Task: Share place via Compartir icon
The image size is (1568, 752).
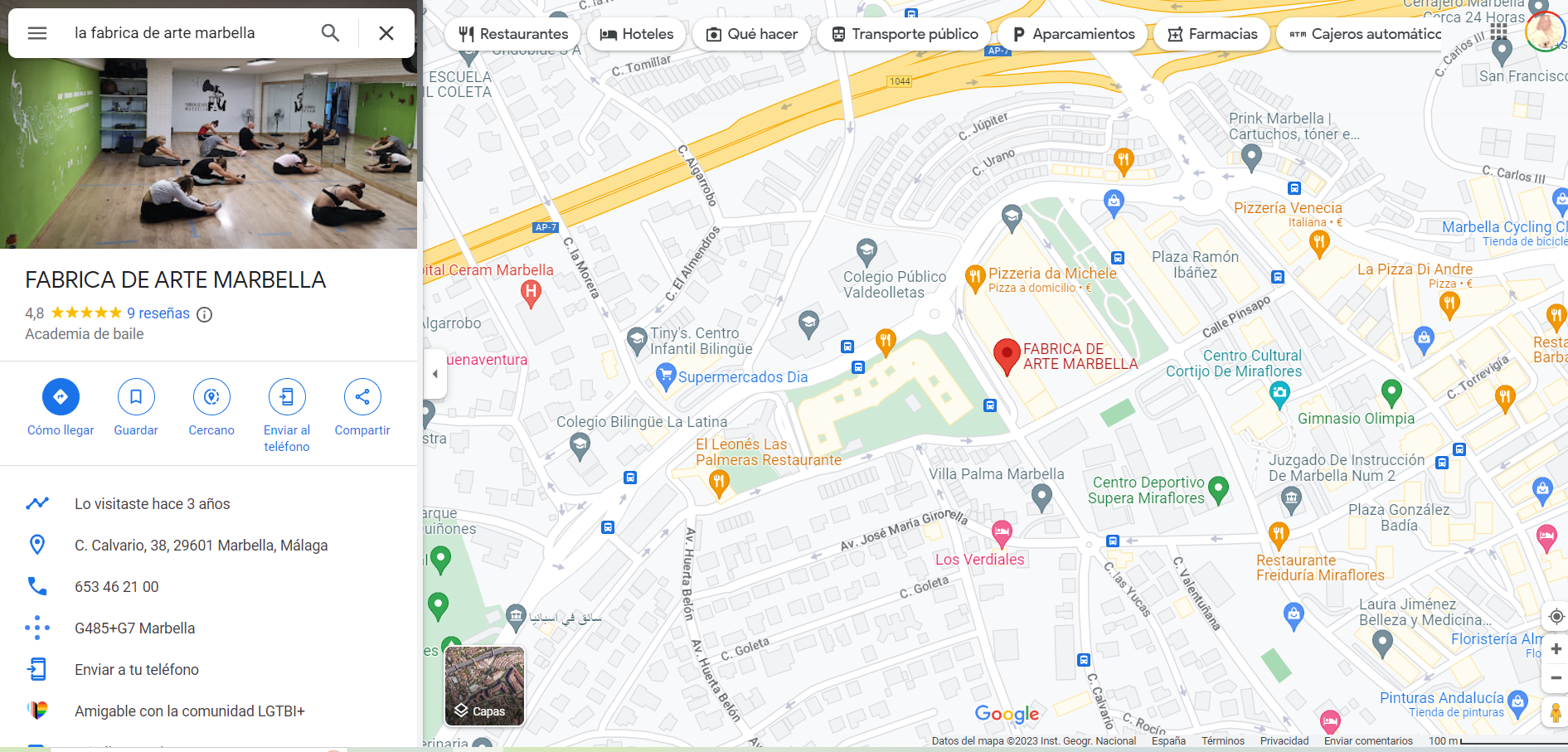Action: [x=362, y=396]
